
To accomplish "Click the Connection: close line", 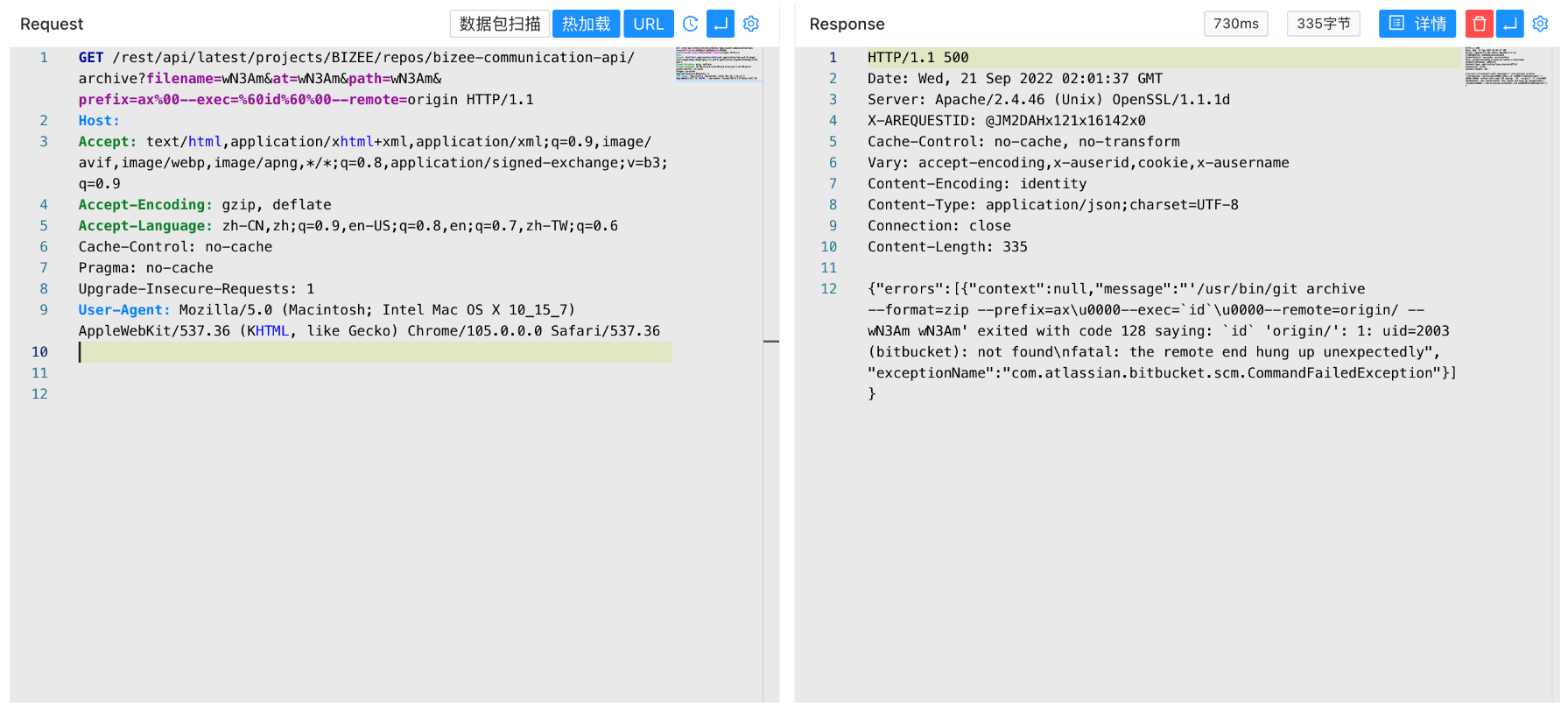I will coord(939,226).
